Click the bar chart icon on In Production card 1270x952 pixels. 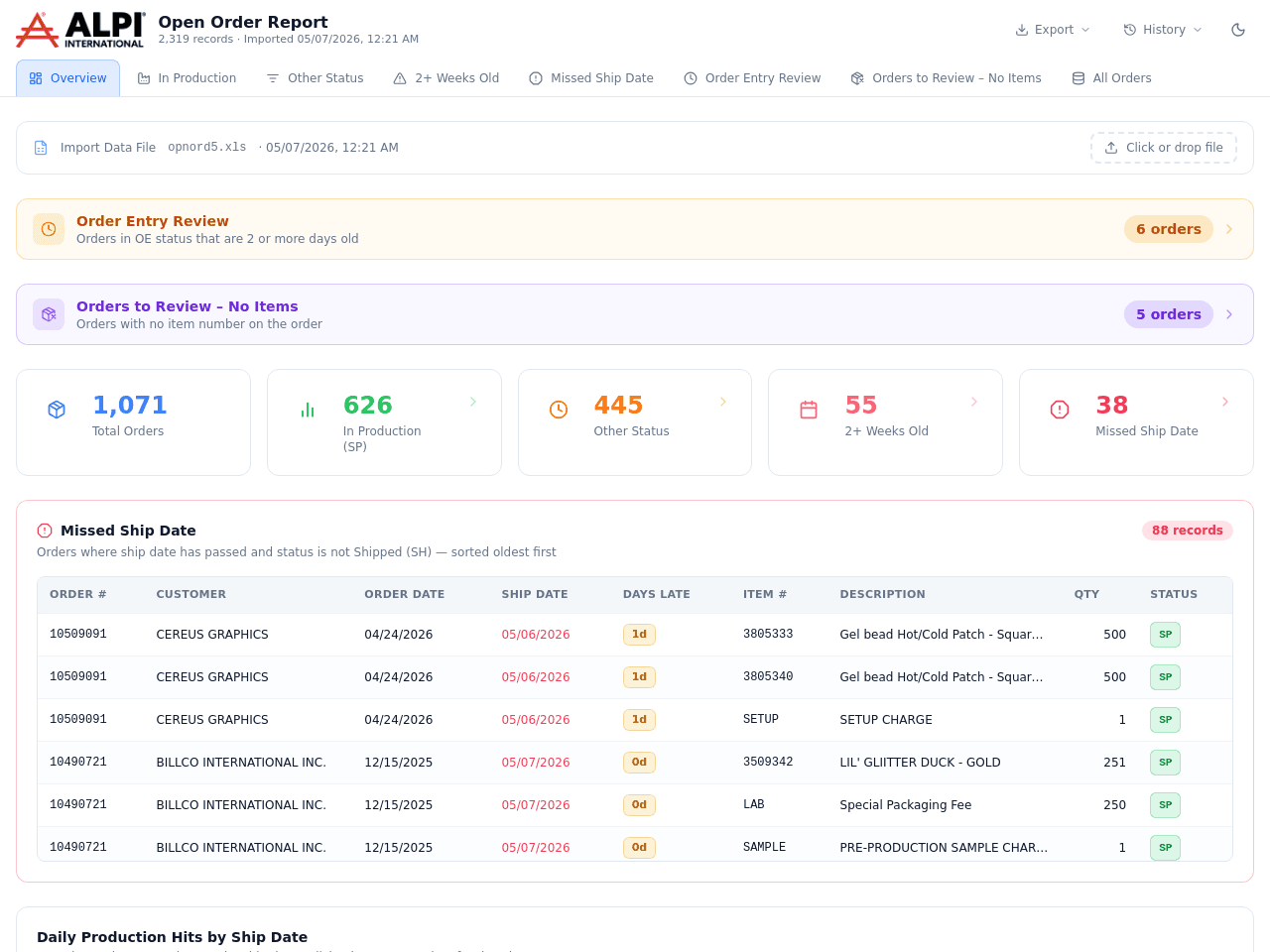click(308, 410)
